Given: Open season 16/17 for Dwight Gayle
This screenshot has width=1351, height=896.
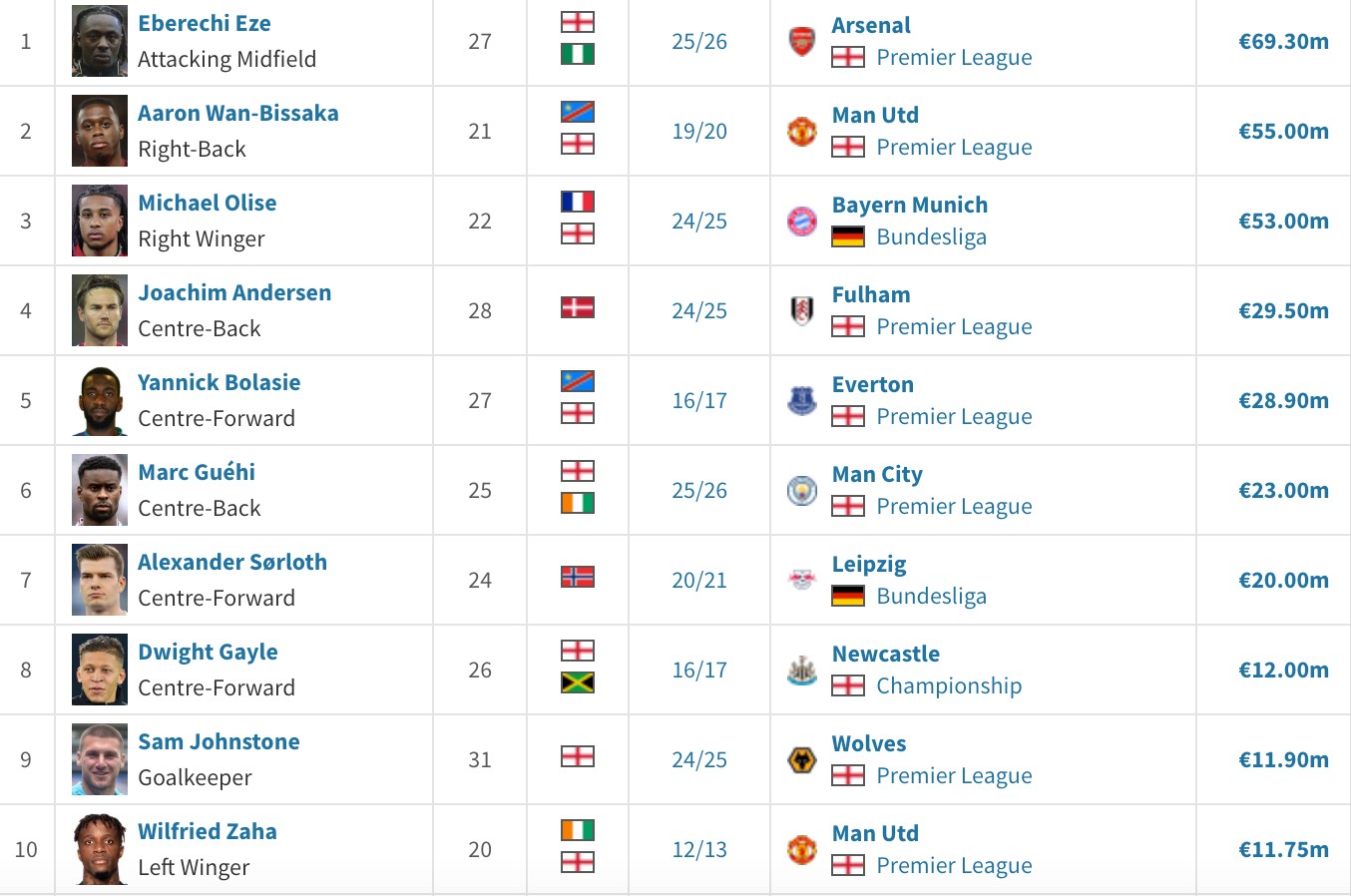Looking at the screenshot, I should point(699,670).
